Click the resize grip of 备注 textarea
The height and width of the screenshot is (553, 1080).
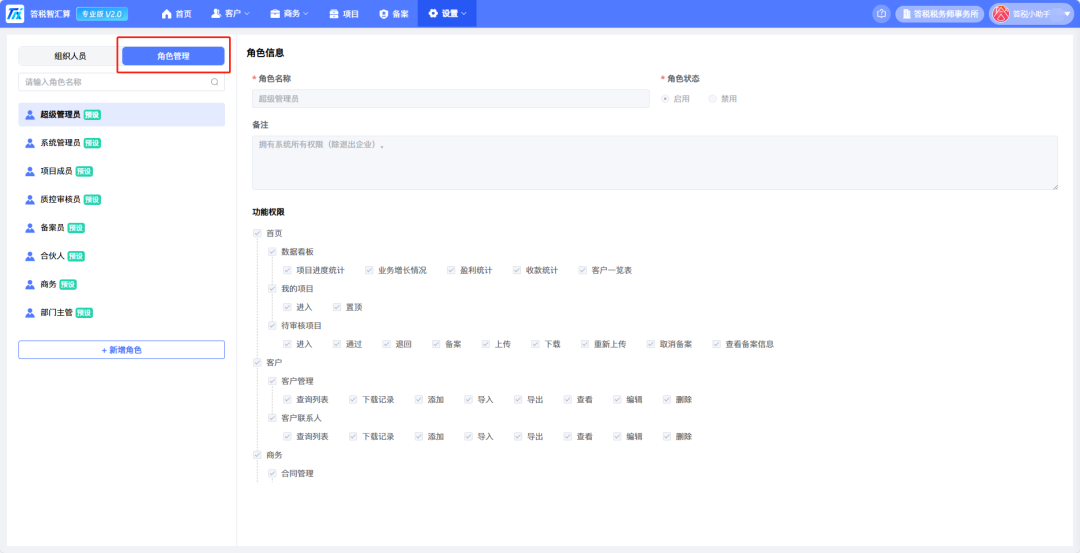pyautogui.click(x=1054, y=186)
